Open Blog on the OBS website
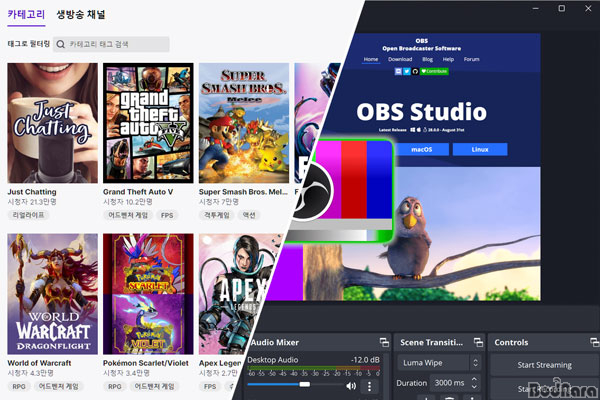The image size is (600, 400). [427, 59]
